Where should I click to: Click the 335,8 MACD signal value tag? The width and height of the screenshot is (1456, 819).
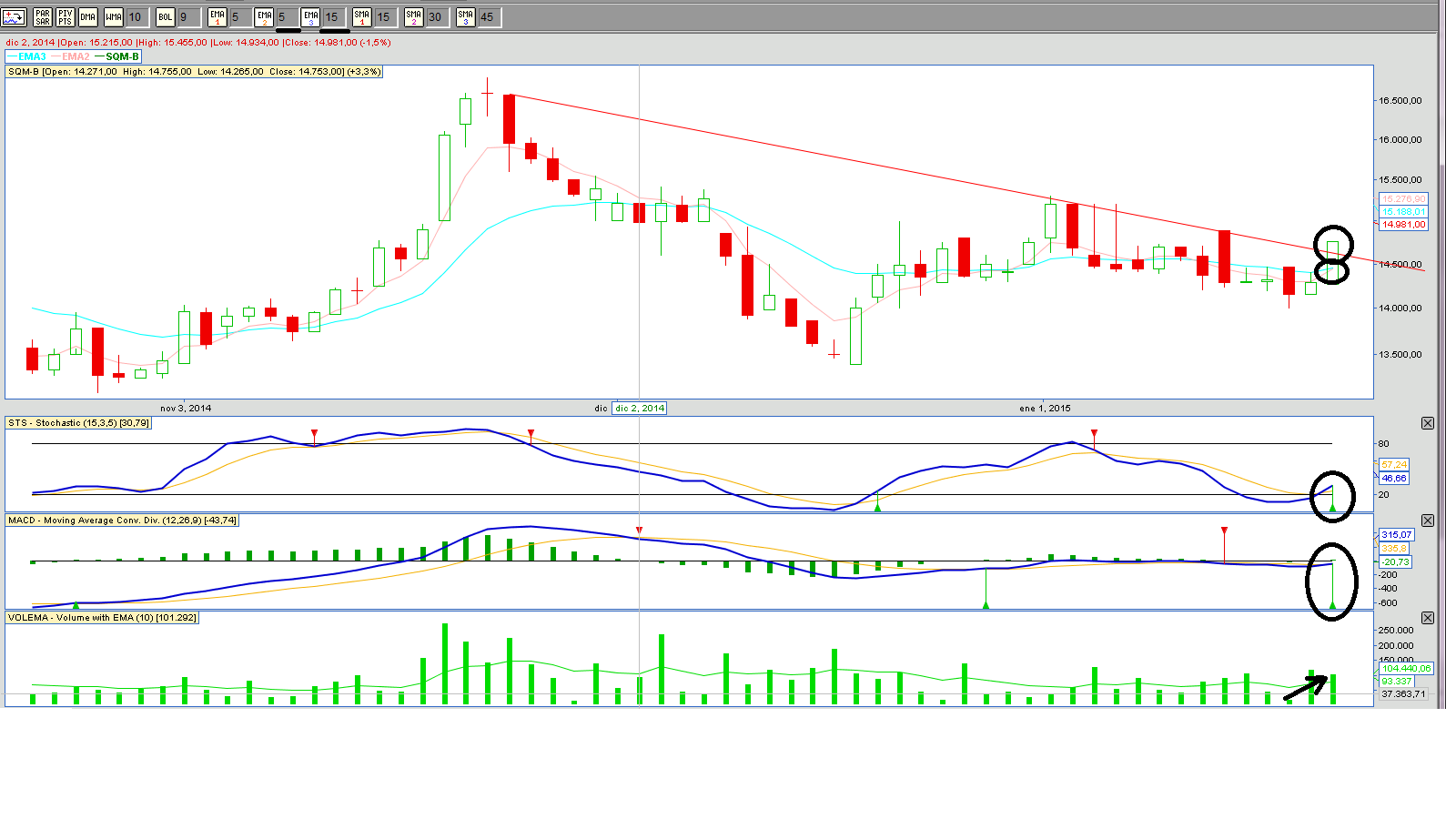[1394, 548]
